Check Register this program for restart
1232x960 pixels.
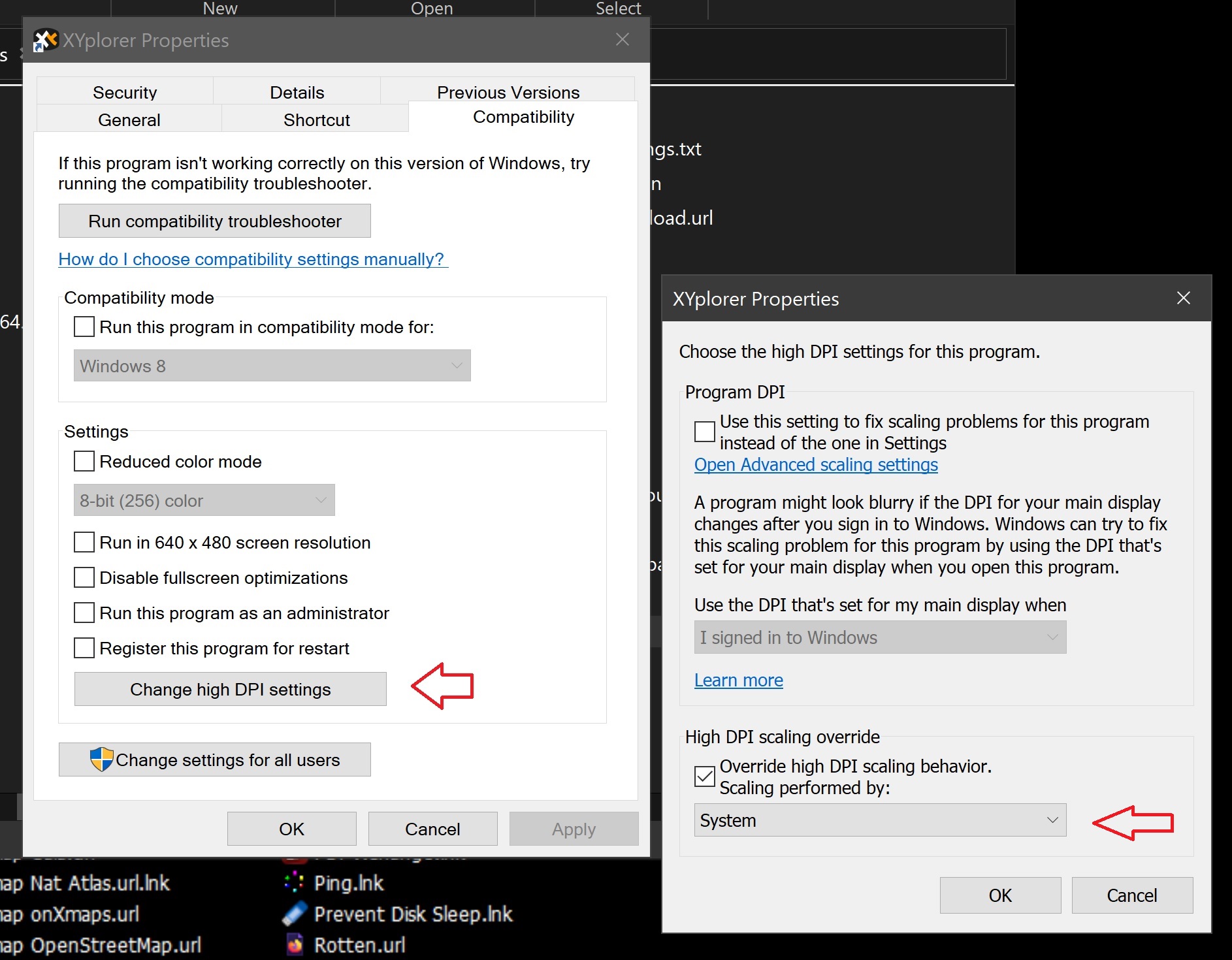click(84, 648)
